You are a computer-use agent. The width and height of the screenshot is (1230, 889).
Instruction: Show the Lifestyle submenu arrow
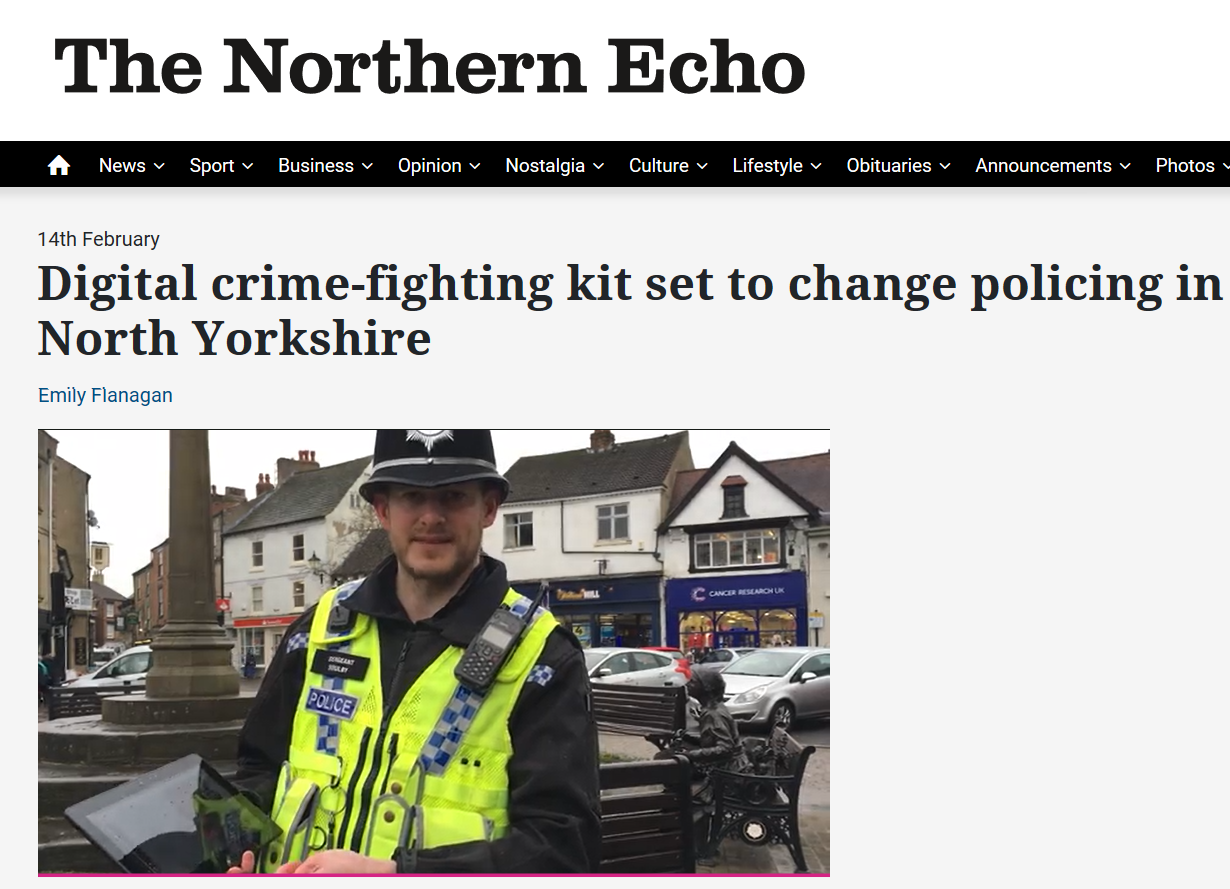(816, 167)
